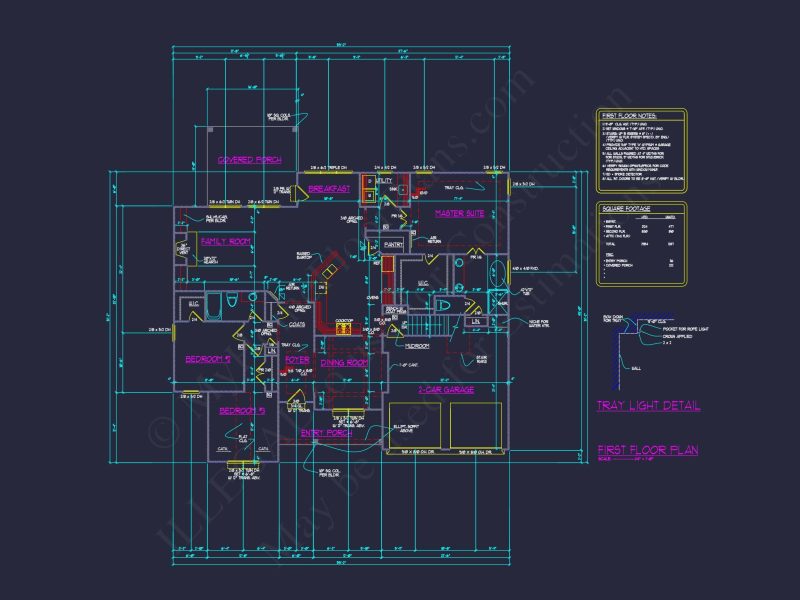Select the right garage door rectangle
This screenshot has height=600, width=800.
coord(476,426)
